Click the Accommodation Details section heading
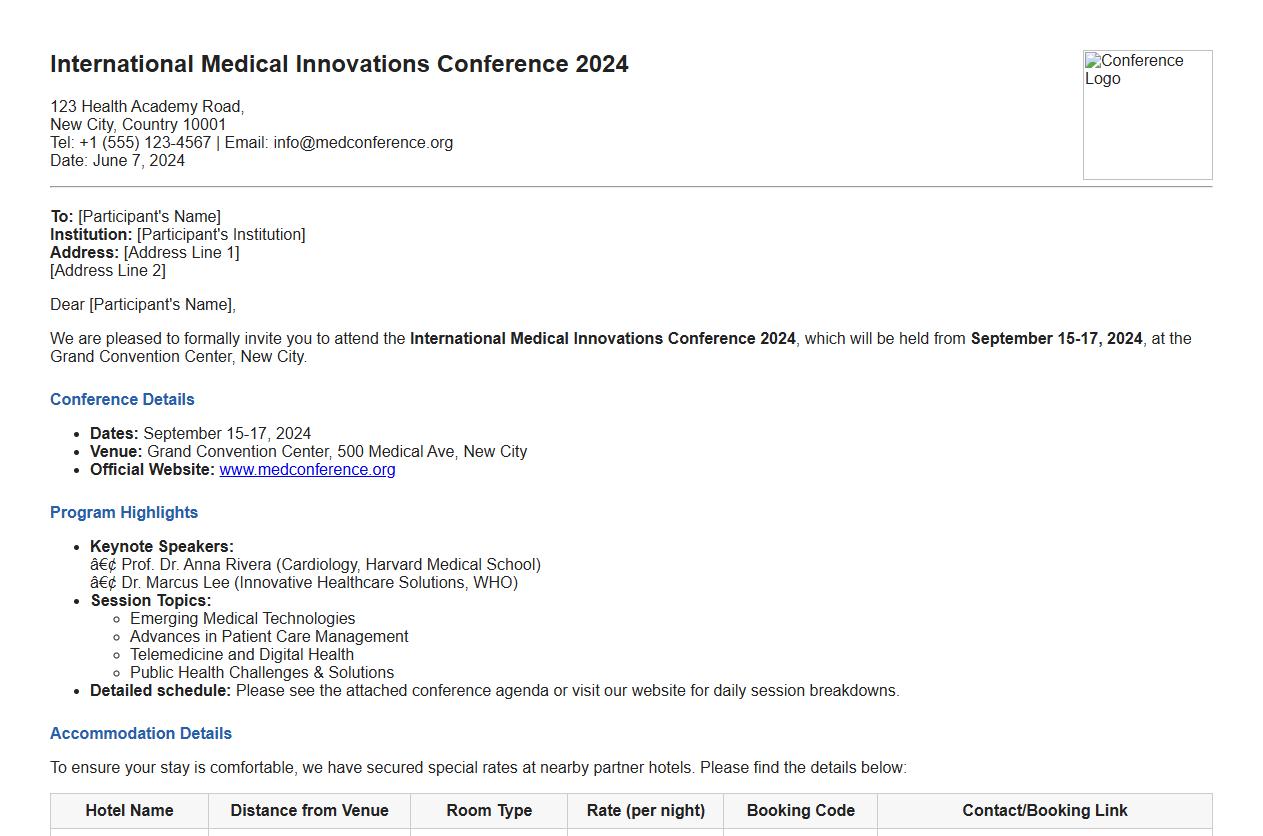 [x=141, y=734]
